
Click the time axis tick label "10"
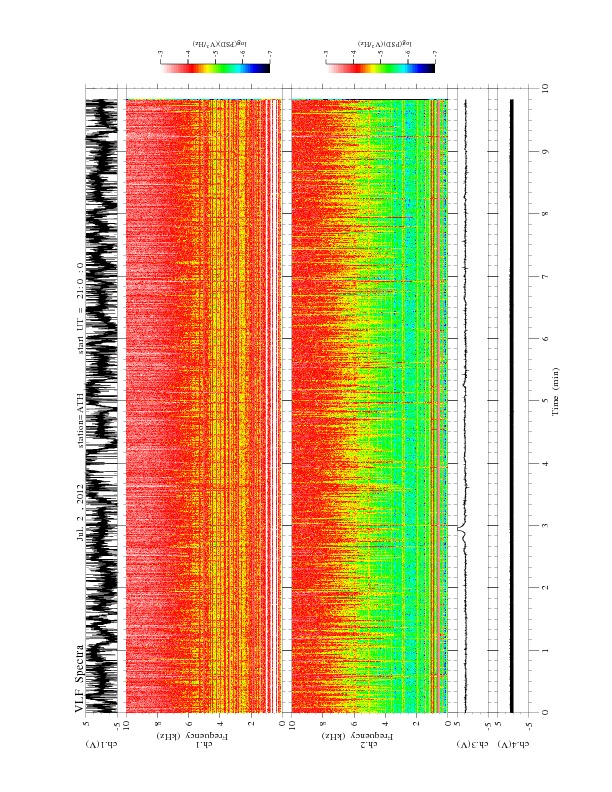coord(545,88)
